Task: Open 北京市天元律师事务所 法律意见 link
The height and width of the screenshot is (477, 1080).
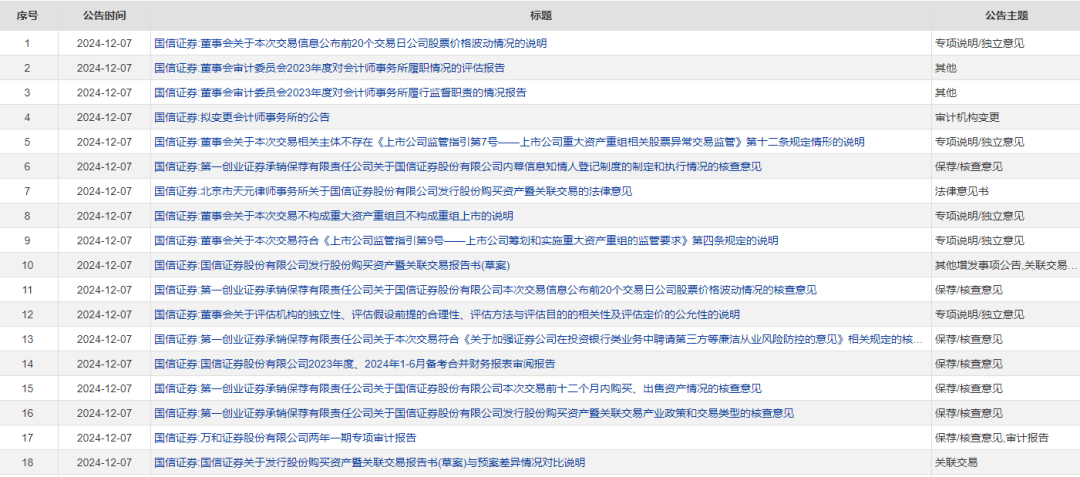Action: (x=393, y=191)
